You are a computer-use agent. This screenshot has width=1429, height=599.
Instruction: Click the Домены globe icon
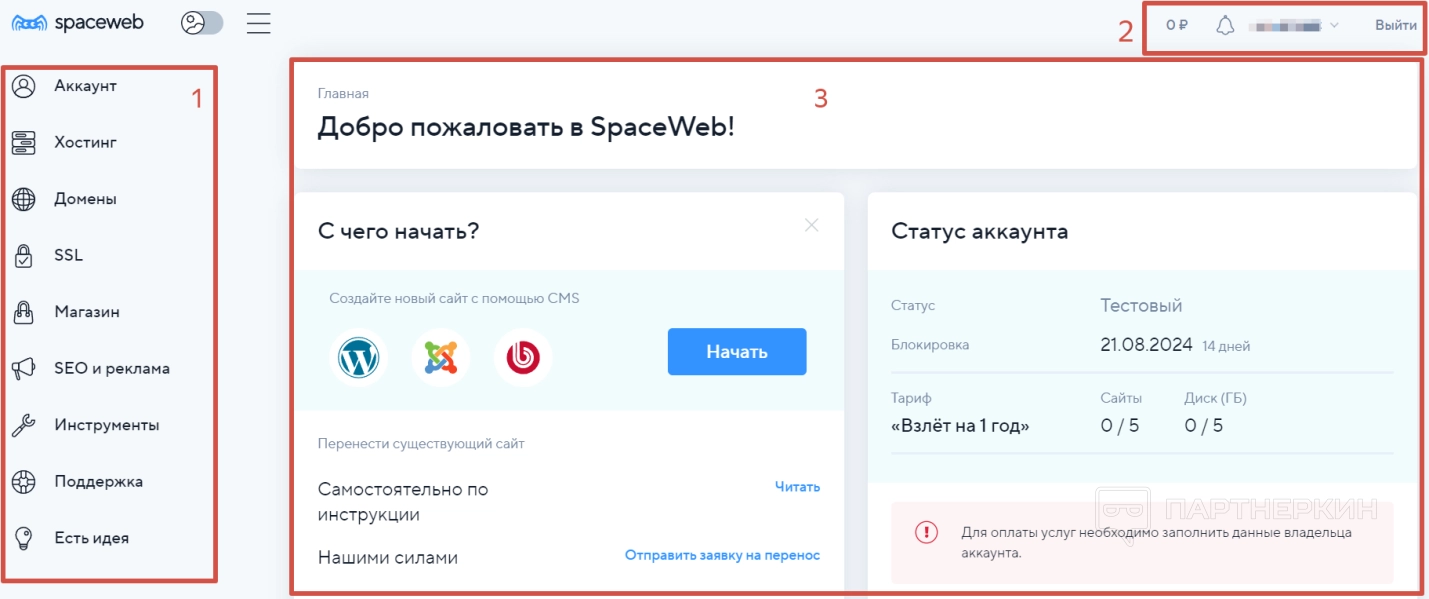point(24,199)
